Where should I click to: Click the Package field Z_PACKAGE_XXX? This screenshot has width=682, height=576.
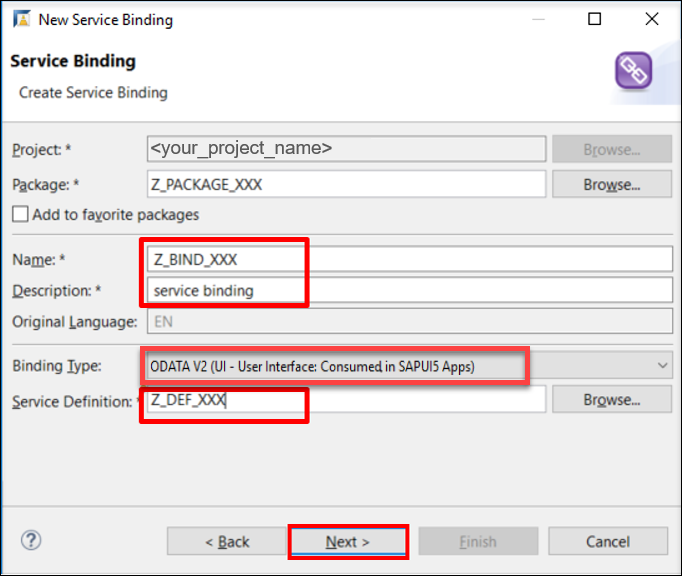pyautogui.click(x=346, y=184)
